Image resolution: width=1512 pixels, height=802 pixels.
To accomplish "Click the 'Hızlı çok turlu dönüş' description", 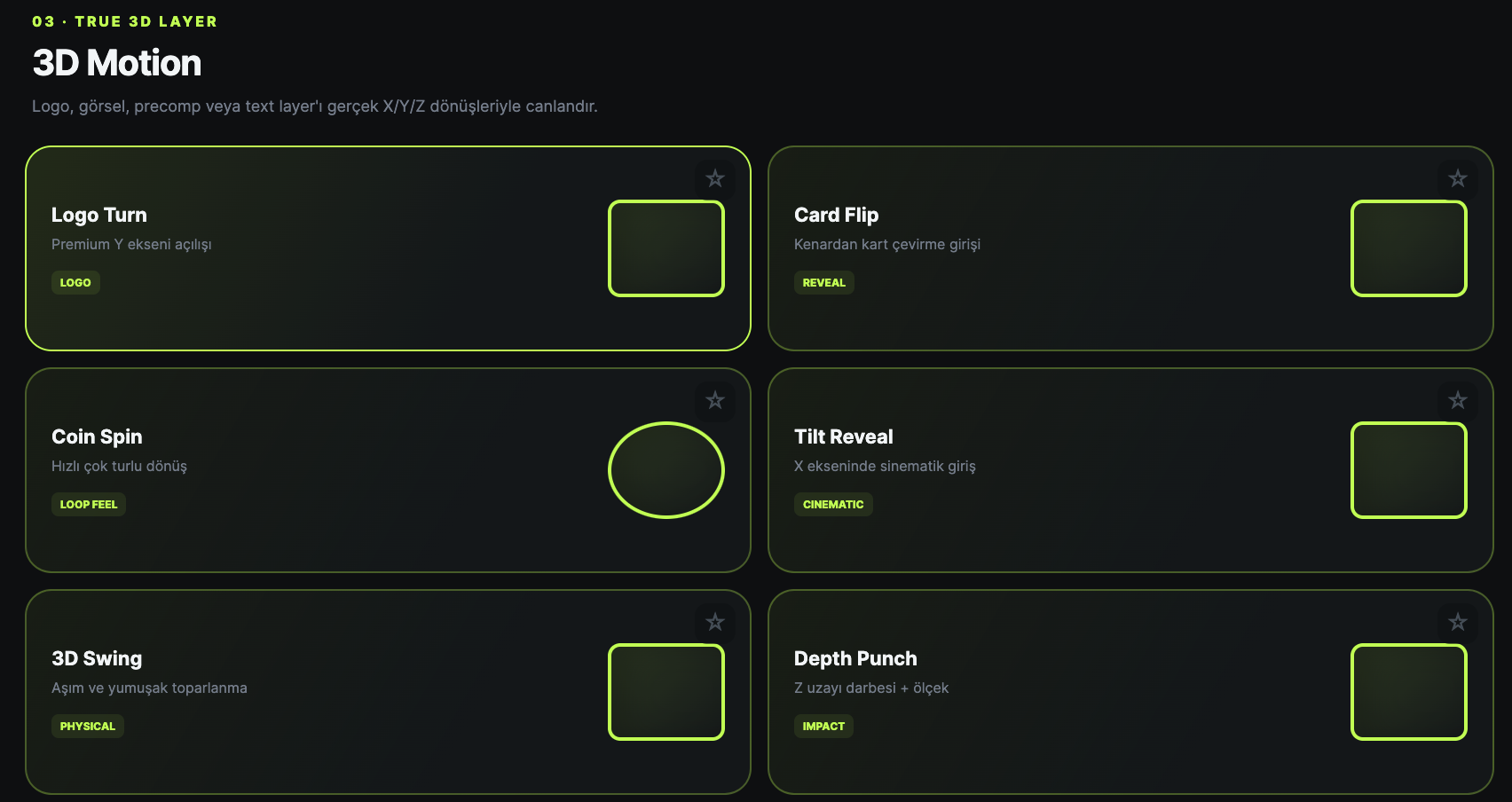I will point(119,466).
